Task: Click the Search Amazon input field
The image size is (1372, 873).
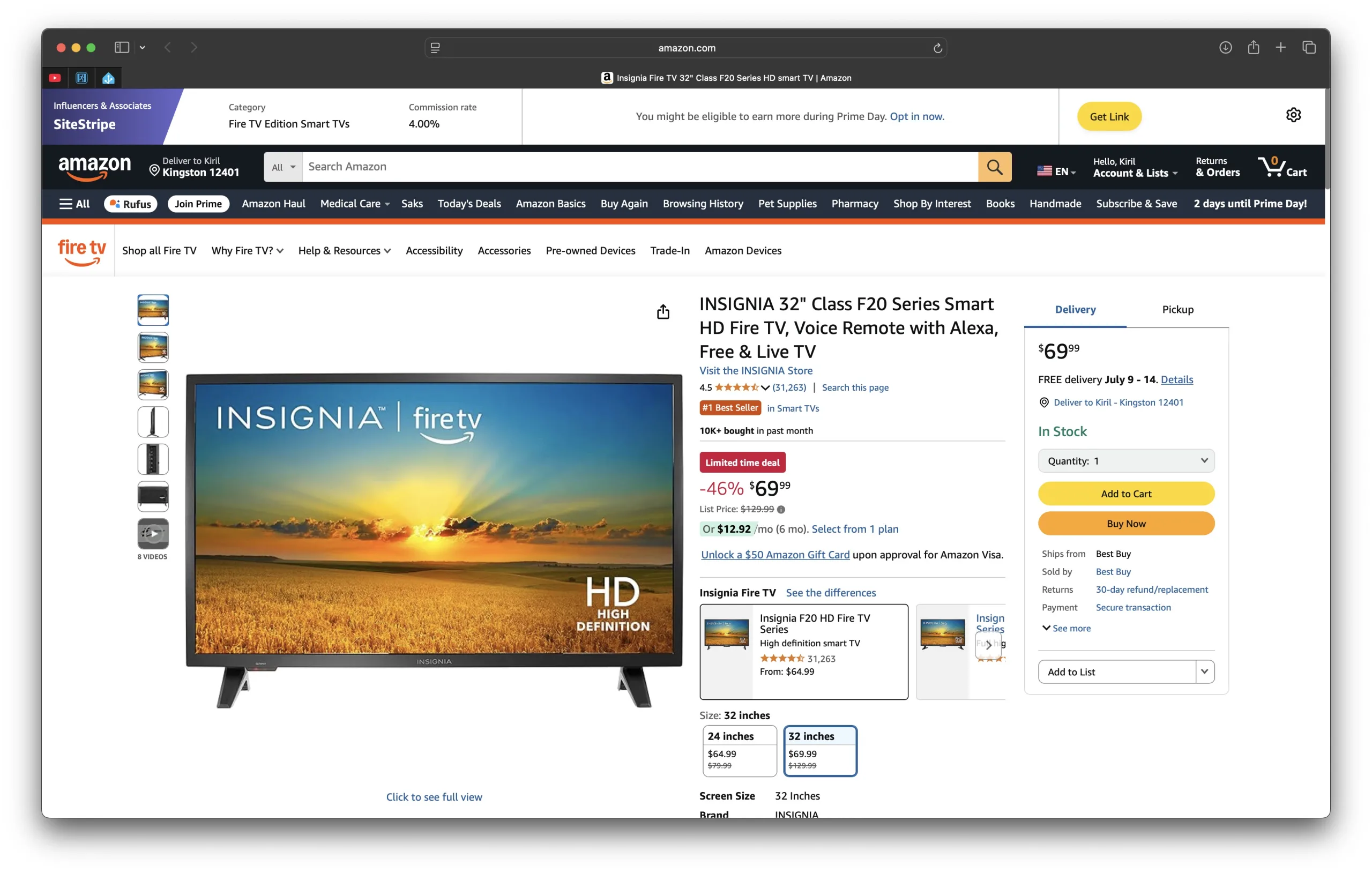Action: (x=640, y=167)
